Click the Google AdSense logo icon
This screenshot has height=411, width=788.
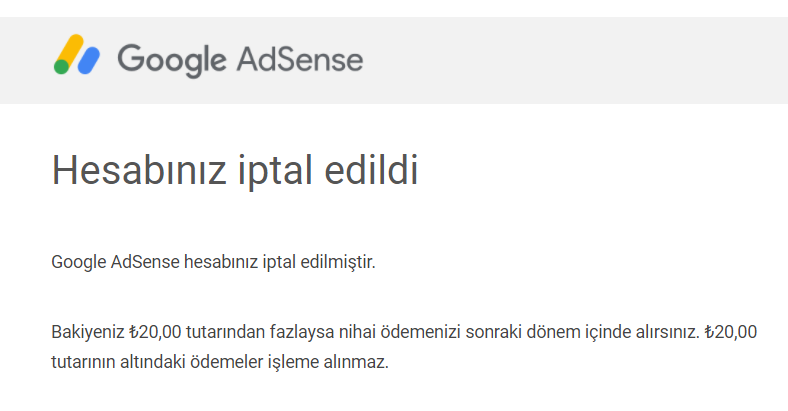point(77,54)
